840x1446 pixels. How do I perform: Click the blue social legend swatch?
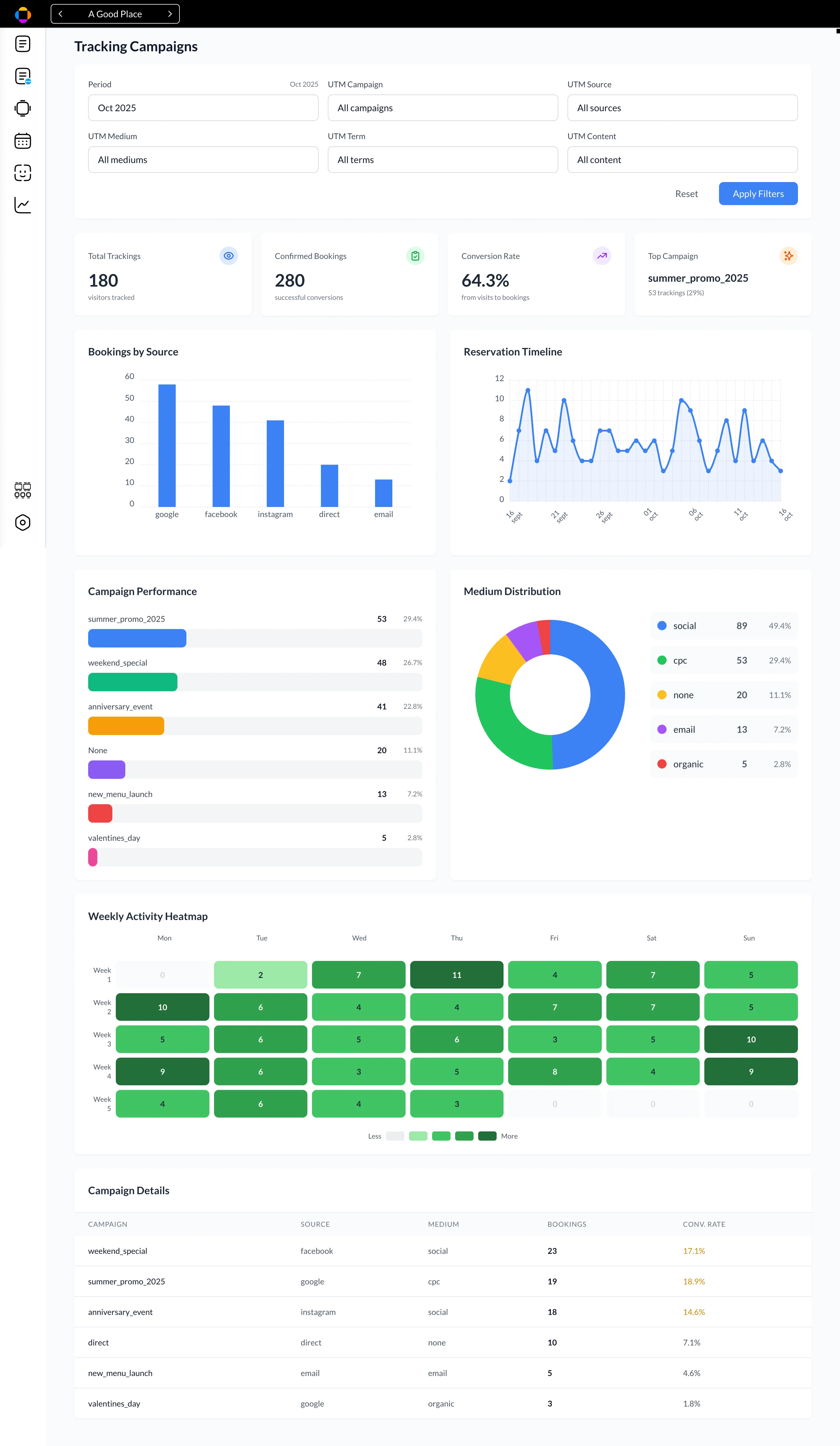click(662, 625)
